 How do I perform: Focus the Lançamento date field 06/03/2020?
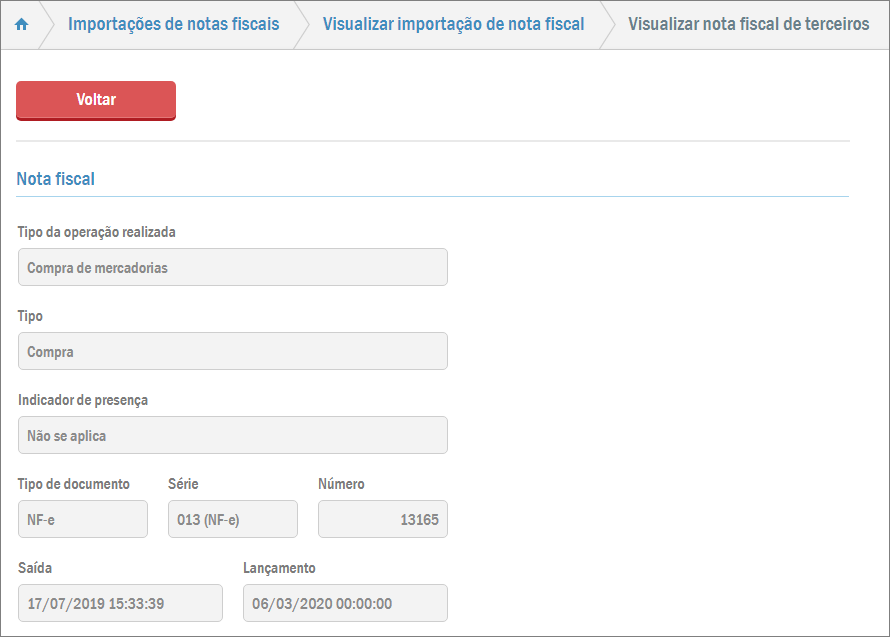(345, 604)
